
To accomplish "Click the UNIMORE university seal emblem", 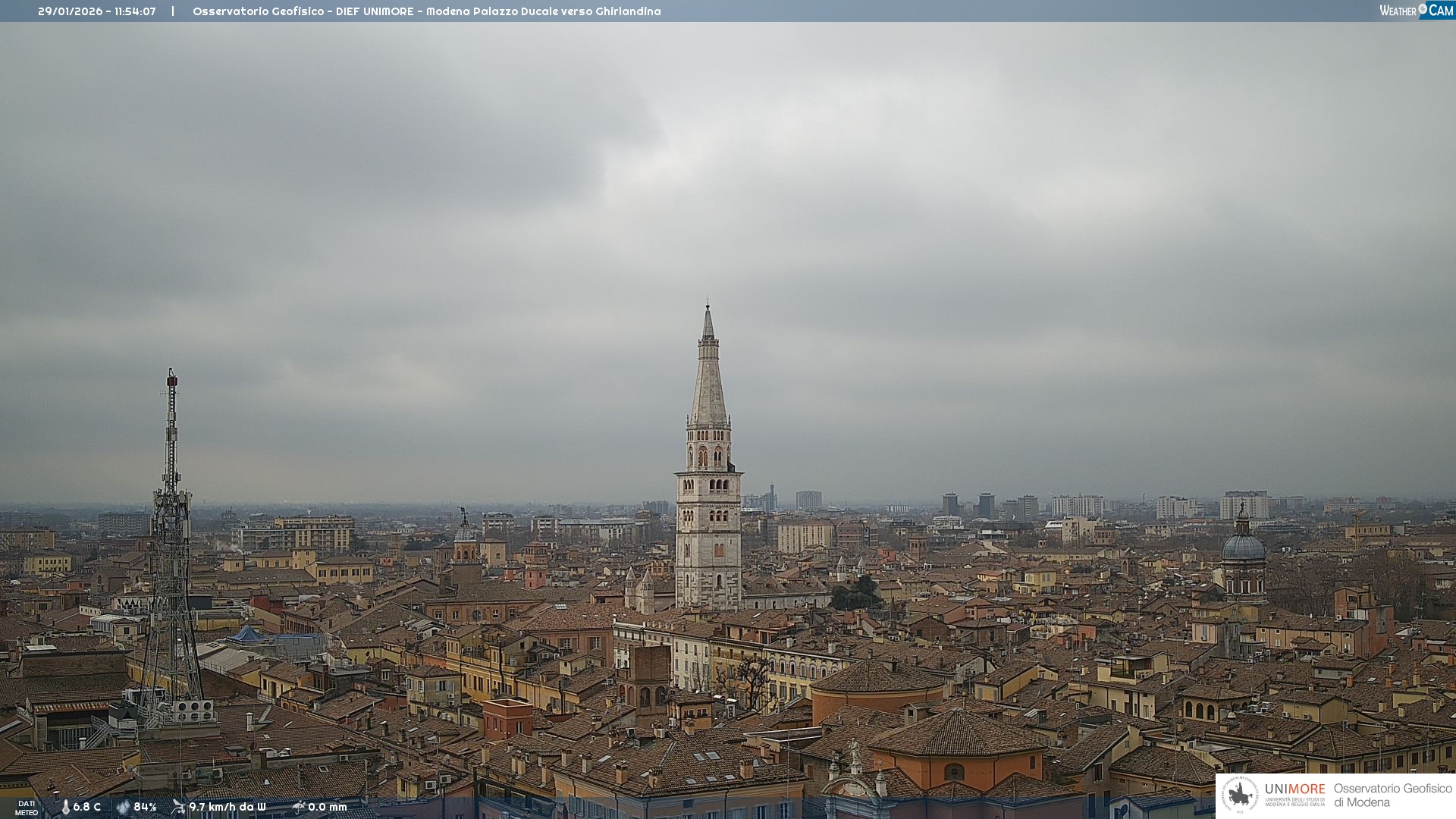I will [1241, 795].
